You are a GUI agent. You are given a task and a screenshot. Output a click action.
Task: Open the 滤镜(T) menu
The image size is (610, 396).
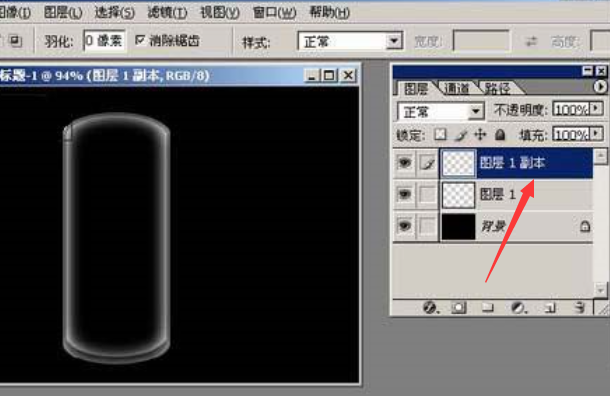click(167, 12)
